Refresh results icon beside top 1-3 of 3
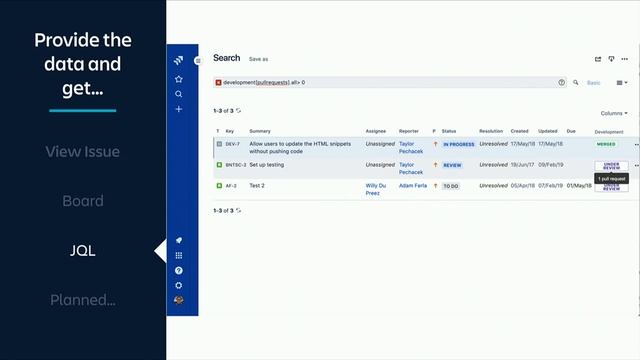This screenshot has height=360, width=640. pos(238,111)
